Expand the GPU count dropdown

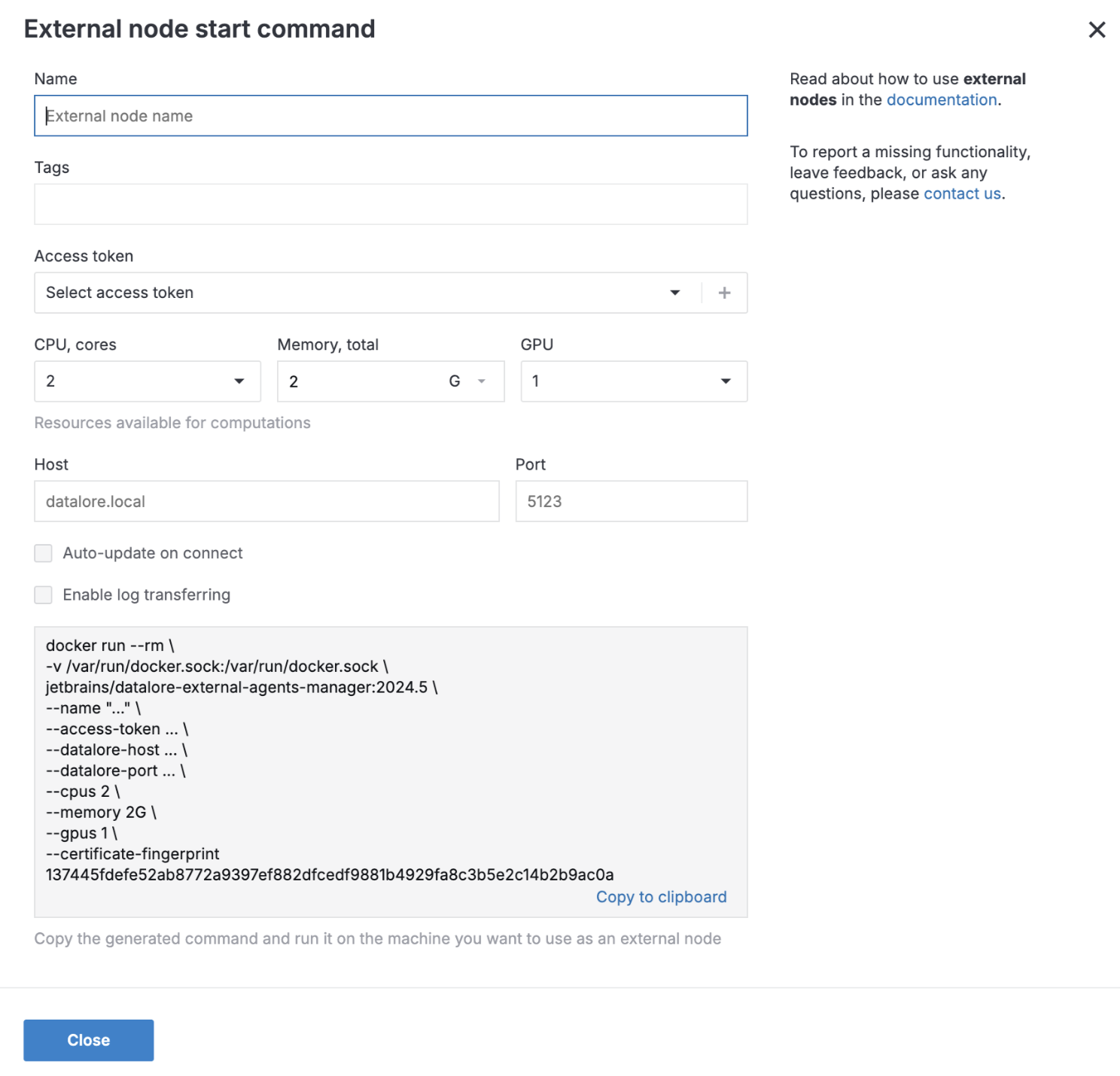pos(633,381)
